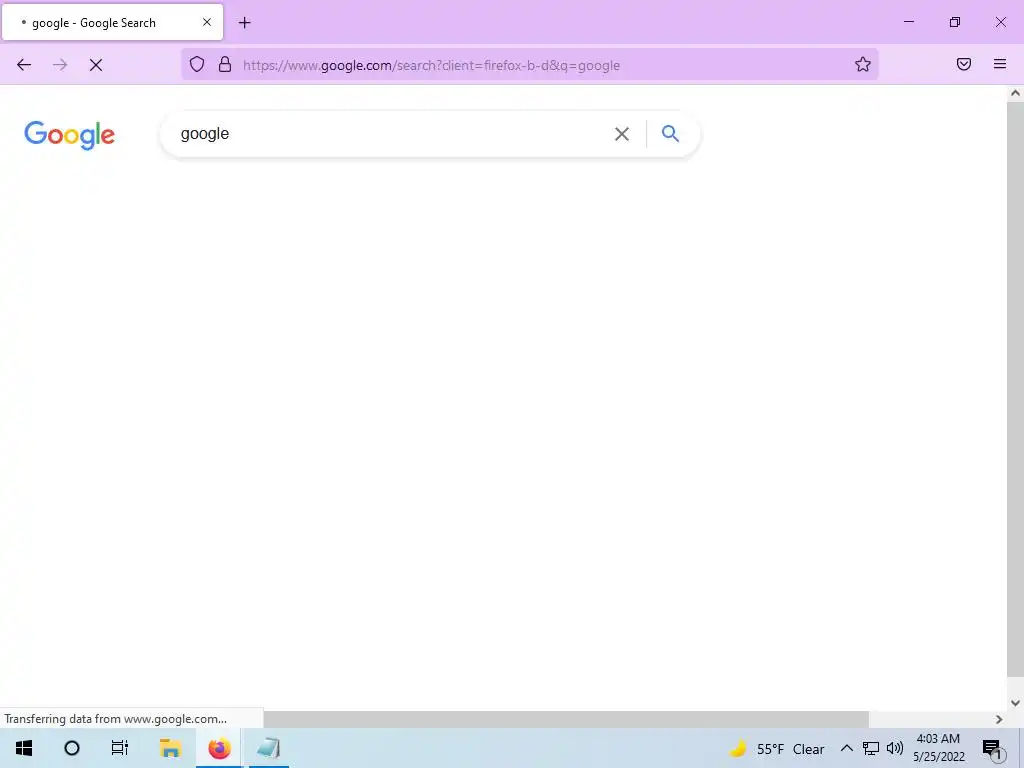Click the forward navigation arrow
The height and width of the screenshot is (768, 1024).
tap(60, 65)
